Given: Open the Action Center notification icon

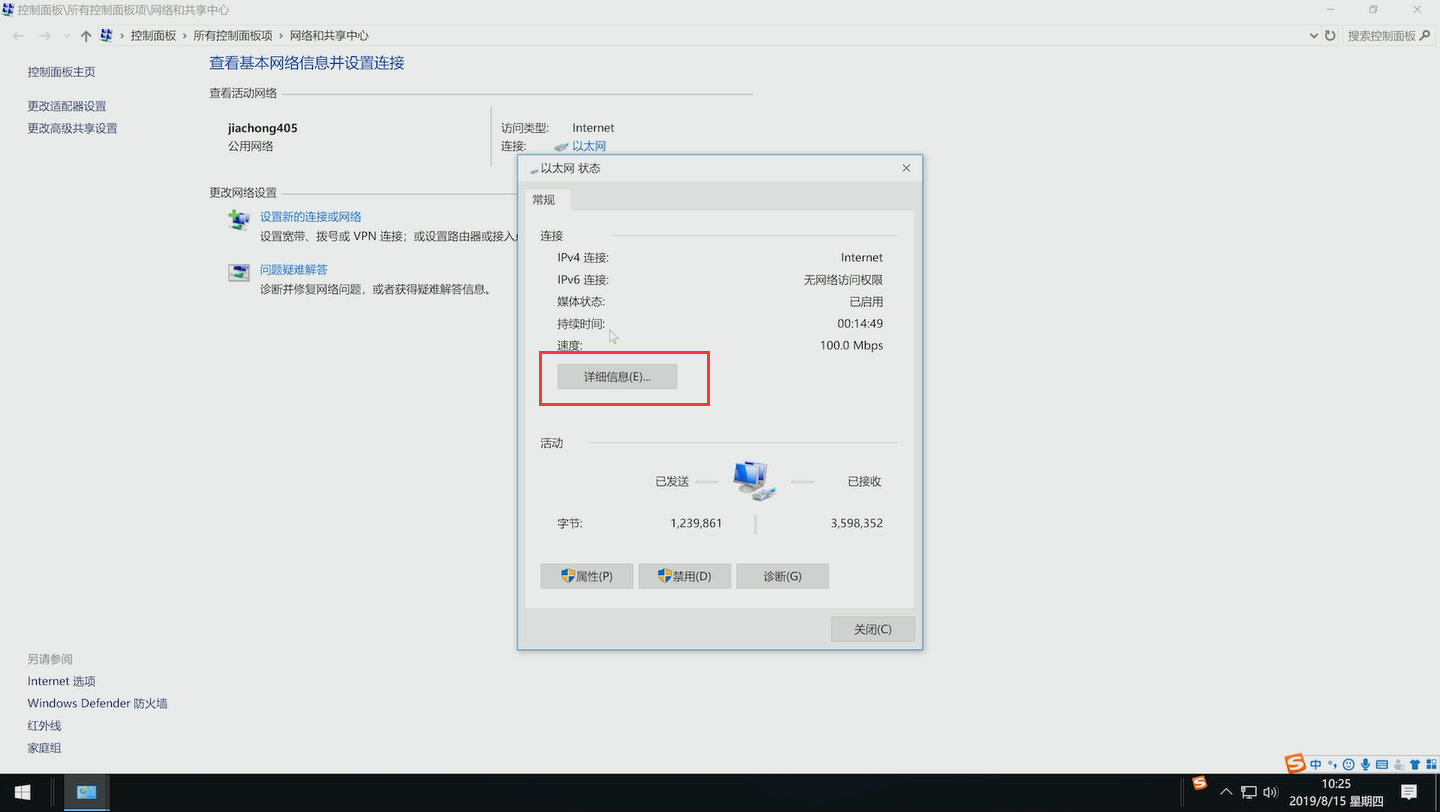Looking at the screenshot, I should (x=1409, y=793).
